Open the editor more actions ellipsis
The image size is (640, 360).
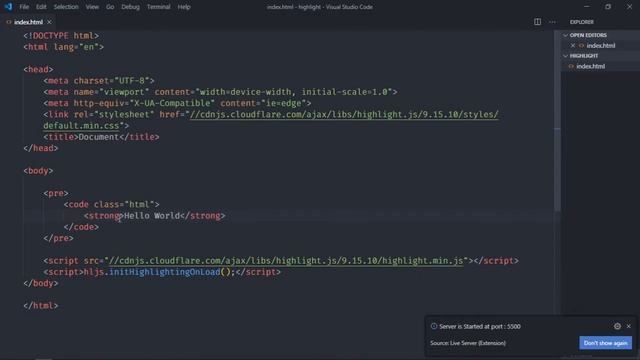point(552,22)
